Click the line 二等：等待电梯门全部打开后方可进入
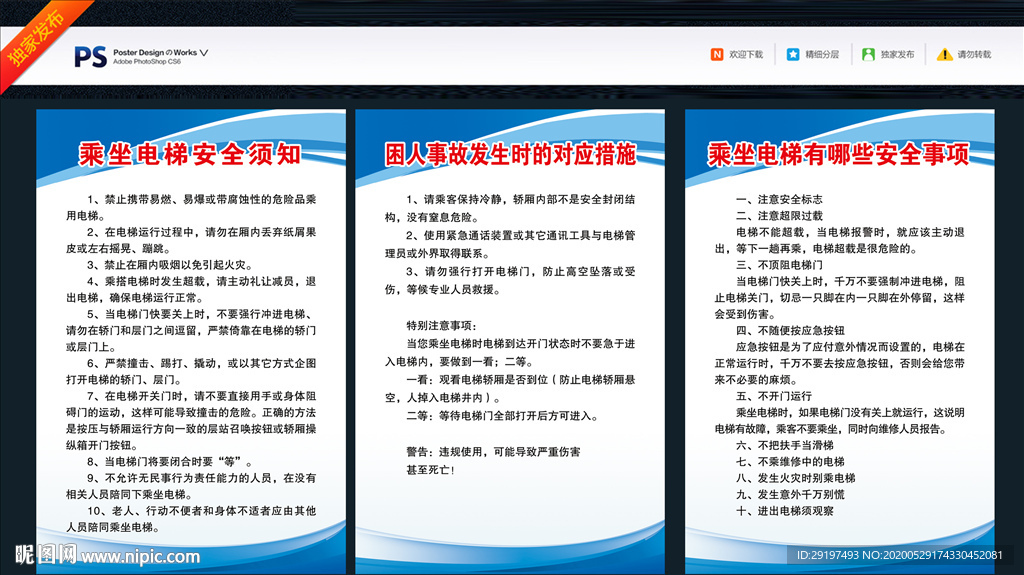Viewport: 1024px width, 575px height. (x=502, y=416)
